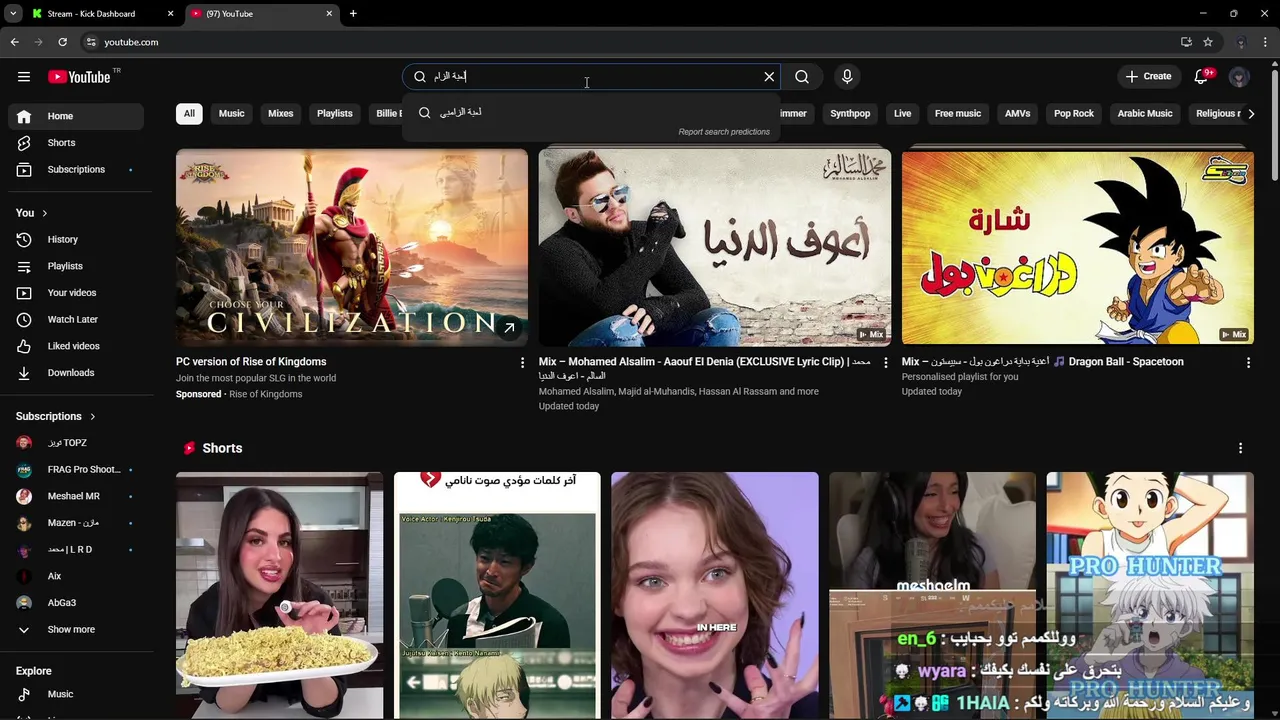Open the Aix channel subscription
Screen dimensions: 1280x720
(76, 576)
